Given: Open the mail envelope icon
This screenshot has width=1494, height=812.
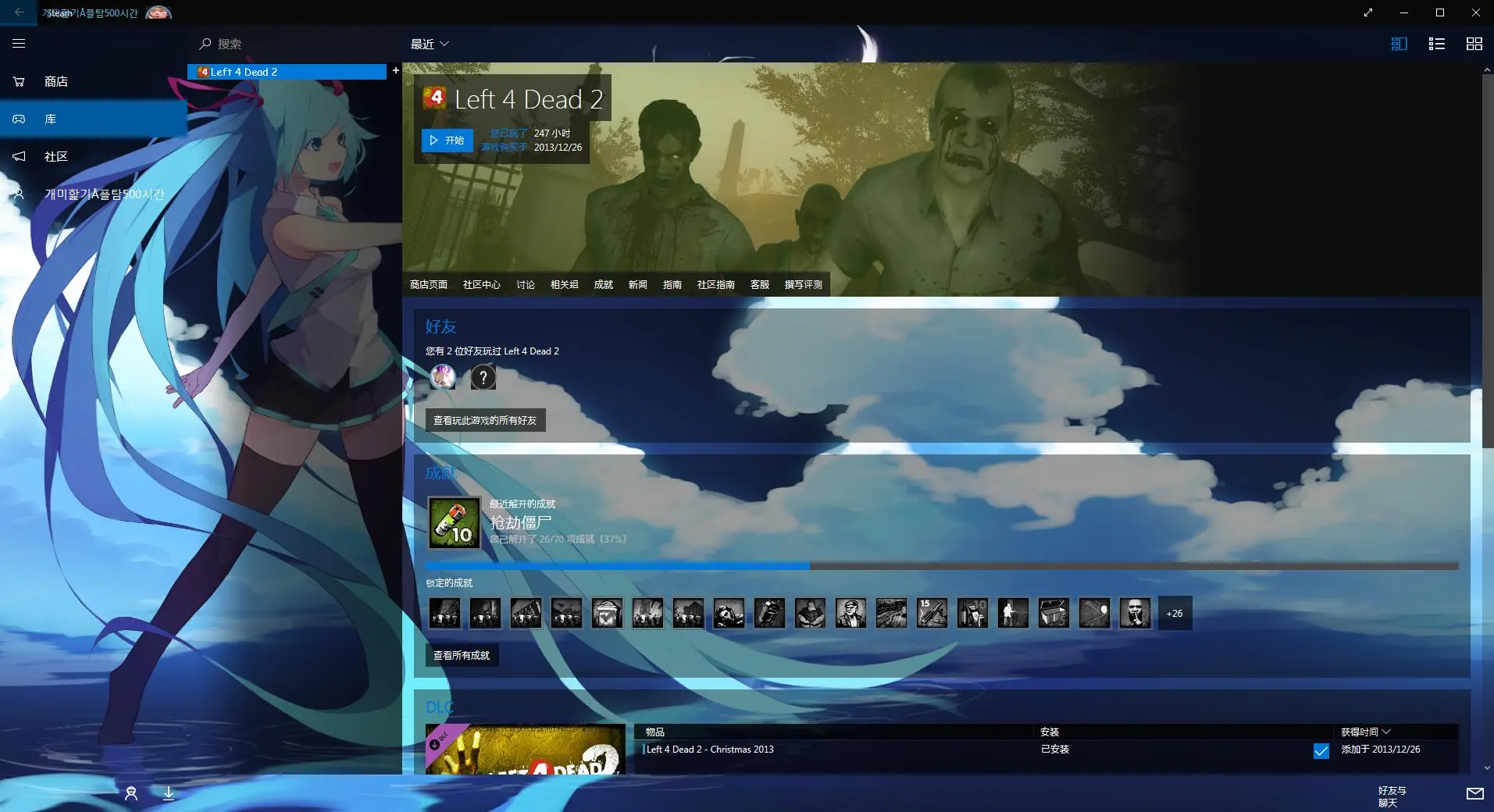Looking at the screenshot, I should point(1474,793).
